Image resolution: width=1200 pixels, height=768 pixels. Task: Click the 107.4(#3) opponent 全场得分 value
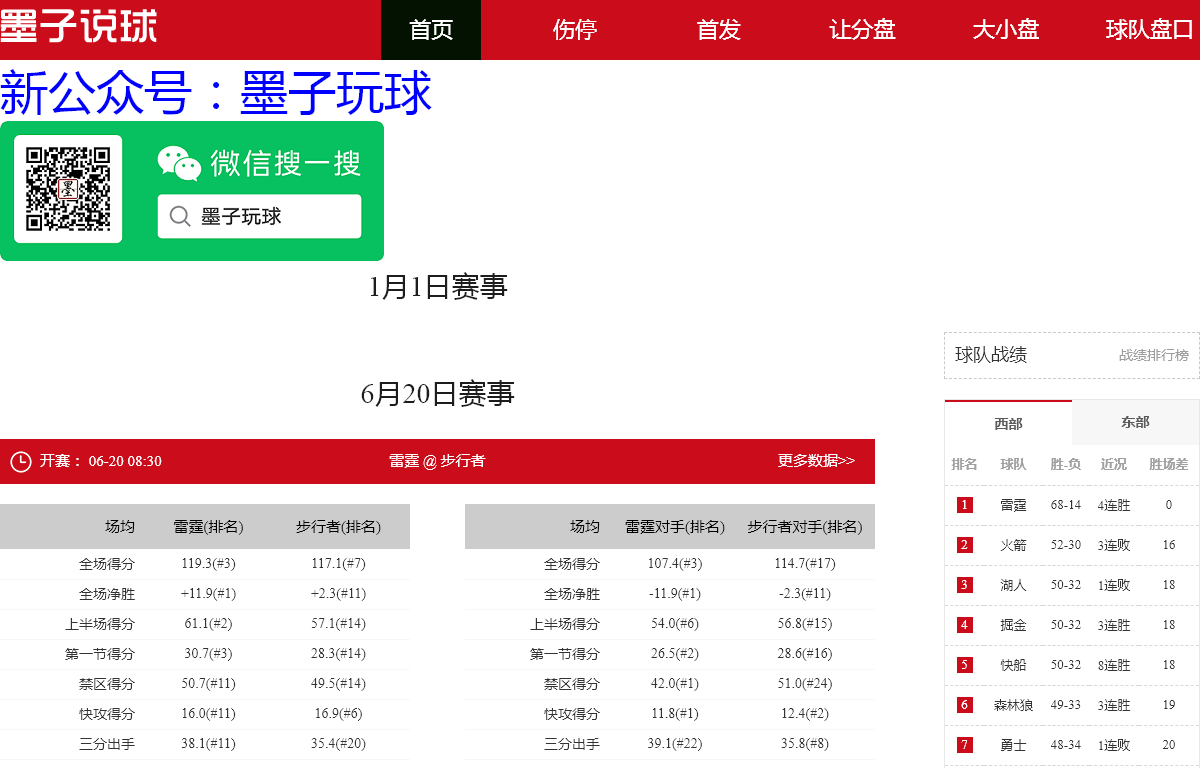click(675, 564)
